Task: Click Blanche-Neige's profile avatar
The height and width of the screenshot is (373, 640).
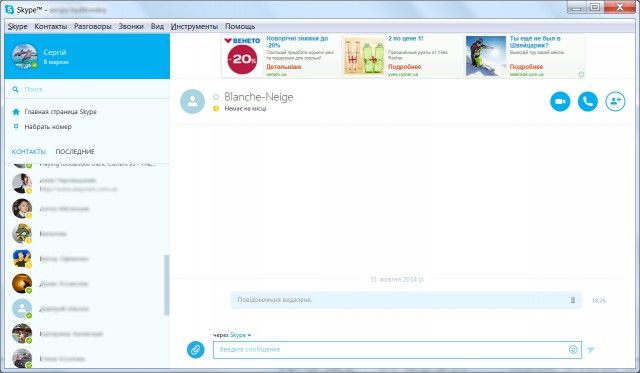Action: (192, 101)
